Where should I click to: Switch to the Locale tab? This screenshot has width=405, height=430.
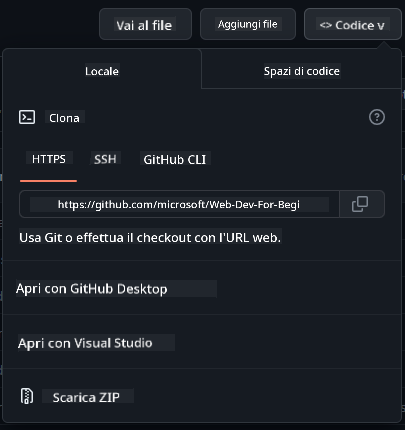102,71
